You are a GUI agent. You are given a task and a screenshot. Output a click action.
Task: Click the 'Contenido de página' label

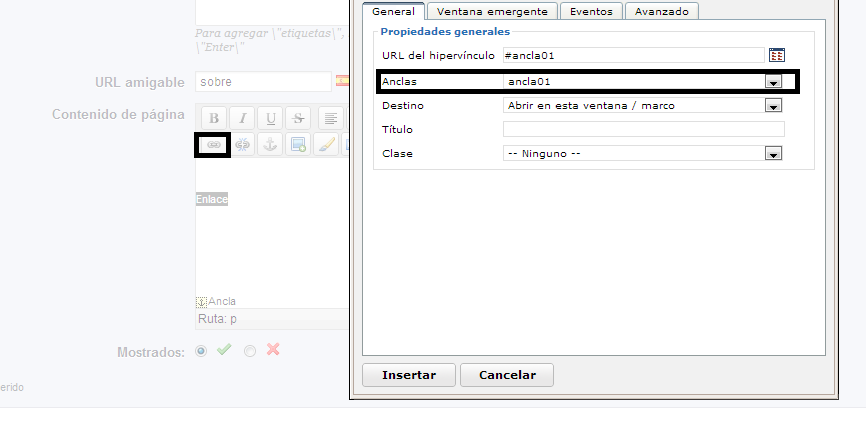click(x=118, y=115)
